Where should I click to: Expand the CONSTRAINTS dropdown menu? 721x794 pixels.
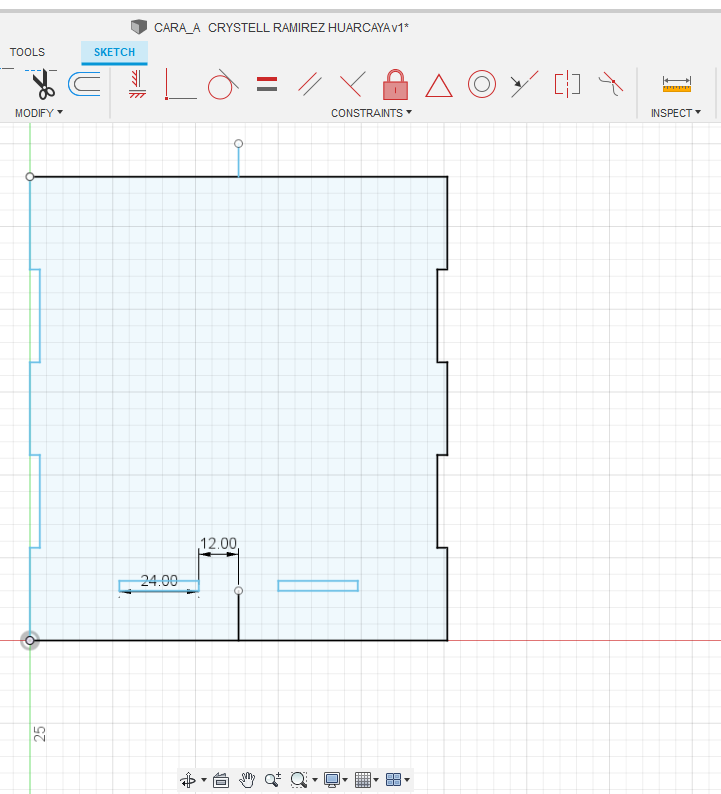tap(372, 113)
